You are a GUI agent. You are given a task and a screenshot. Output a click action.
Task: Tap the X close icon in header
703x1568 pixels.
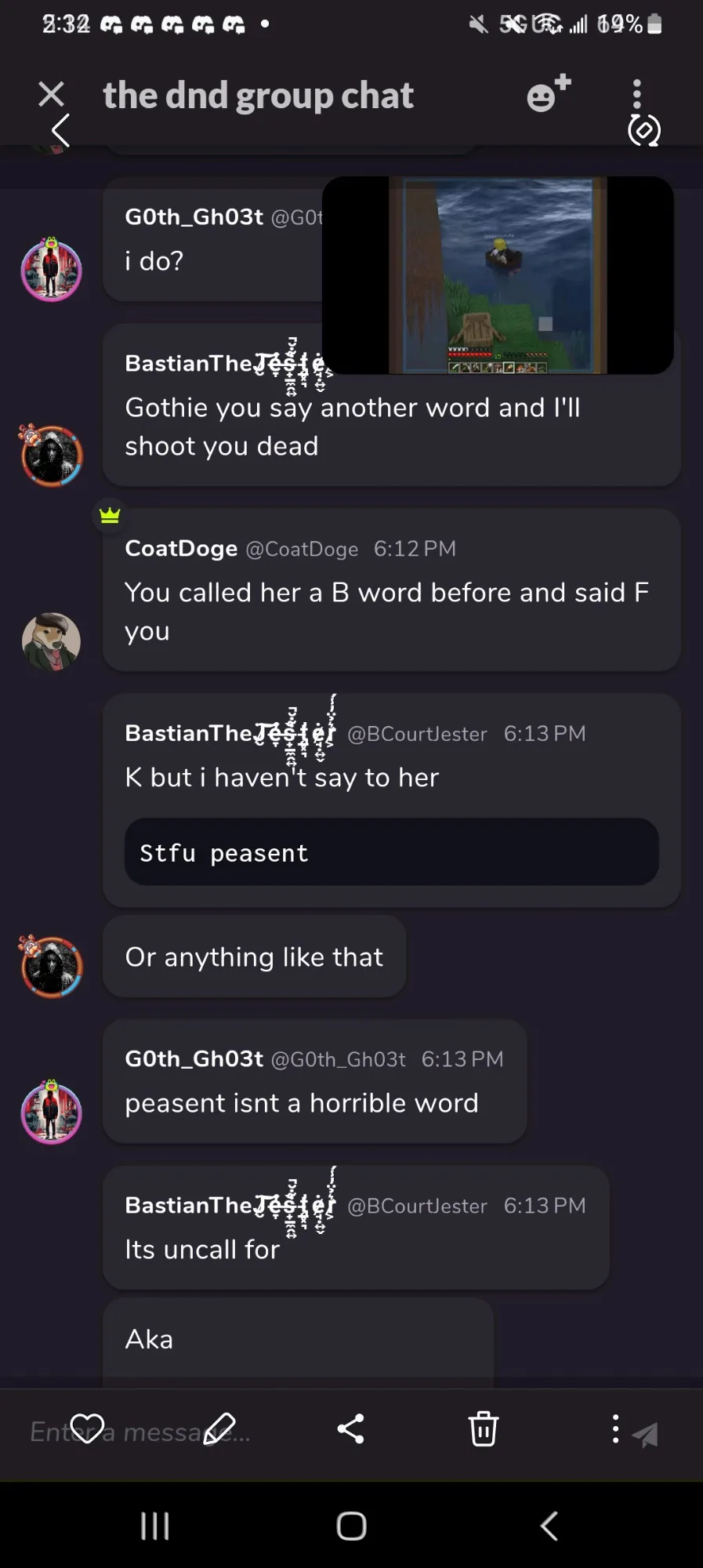[51, 94]
